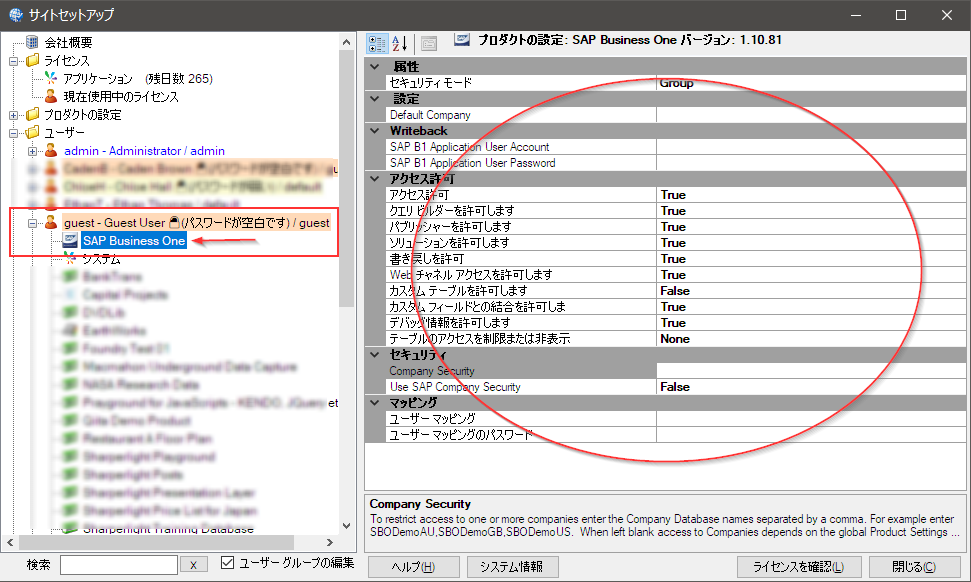This screenshot has width=971, height=582.
Task: Expand the プロダクトの設定 tree node
Action: click(14, 115)
